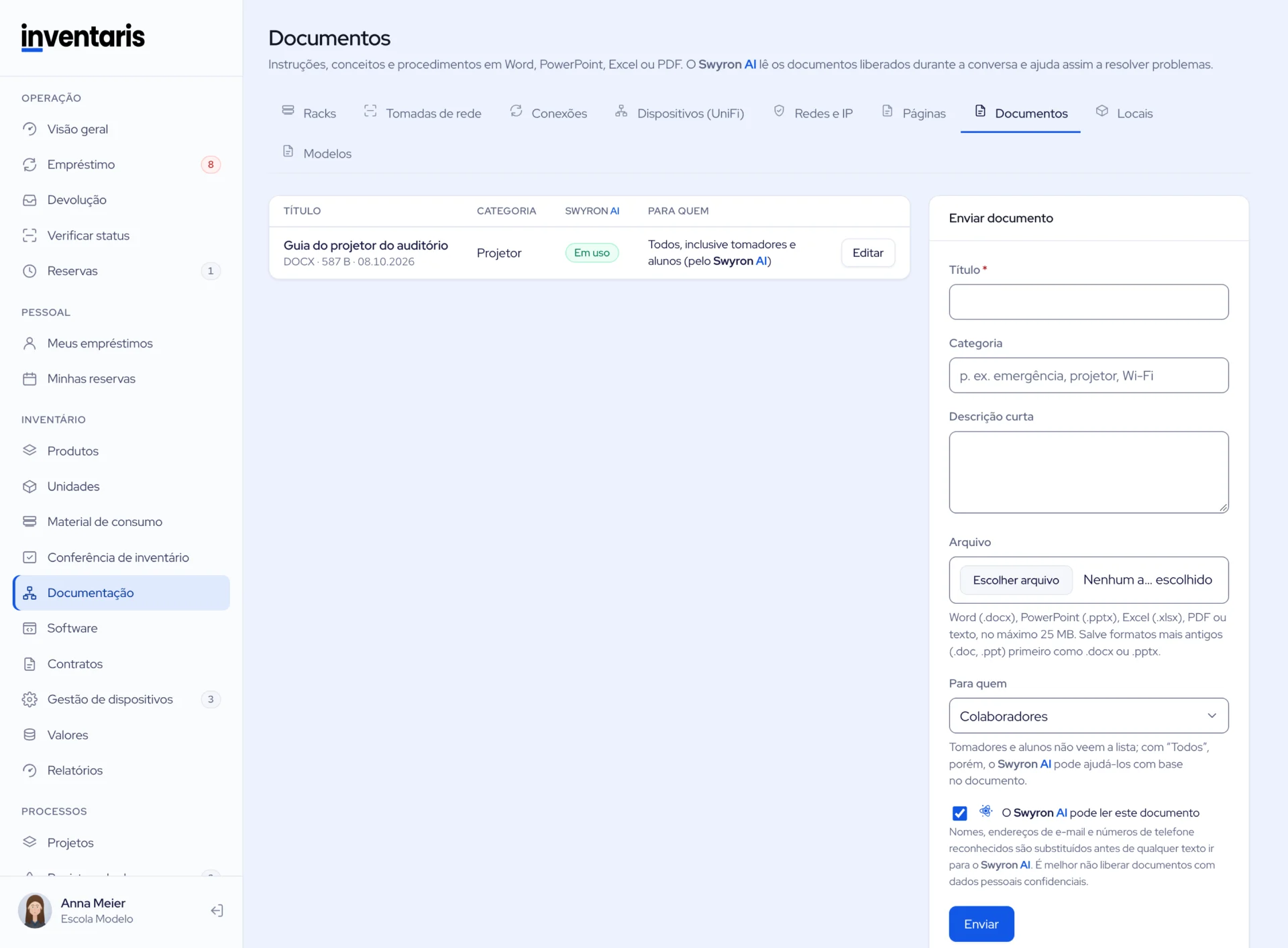Viewport: 1288px width, 948px height.
Task: Click the Verificar status scan icon
Action: pos(30,235)
